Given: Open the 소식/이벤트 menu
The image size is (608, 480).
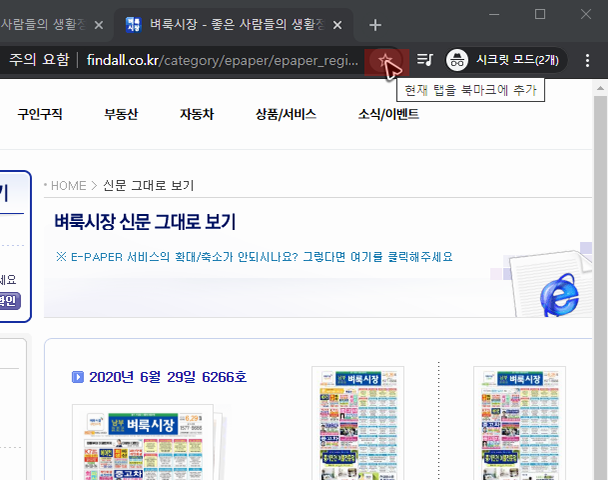Looking at the screenshot, I should click(388, 114).
